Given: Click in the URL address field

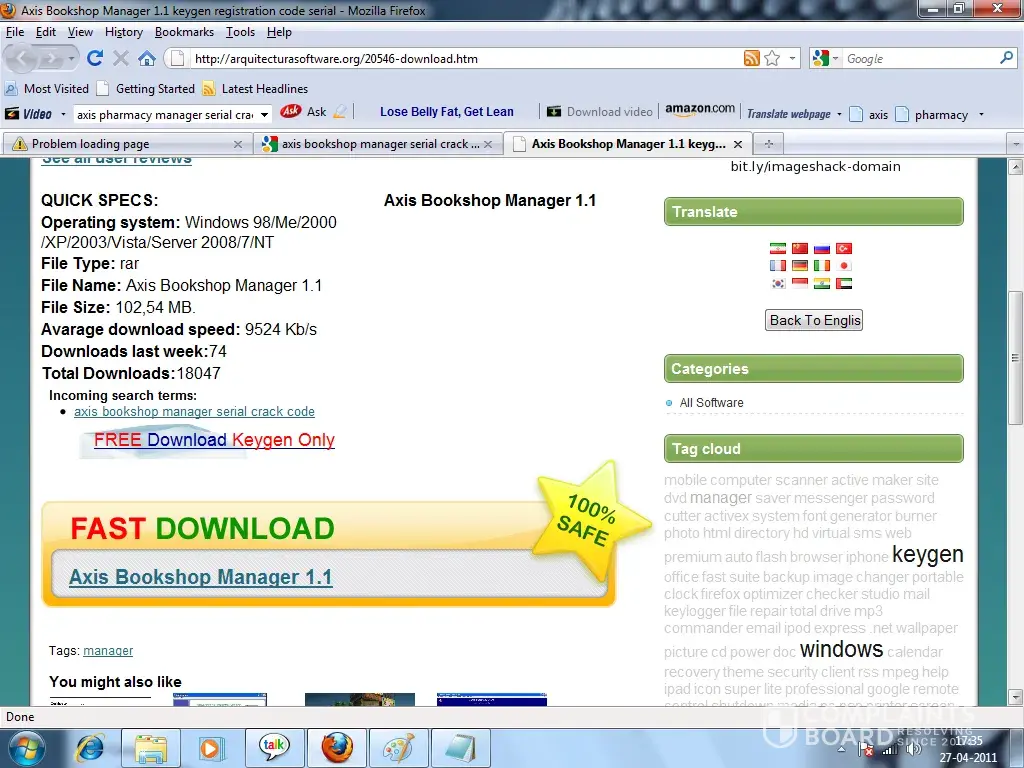Looking at the screenshot, I should 460,59.
